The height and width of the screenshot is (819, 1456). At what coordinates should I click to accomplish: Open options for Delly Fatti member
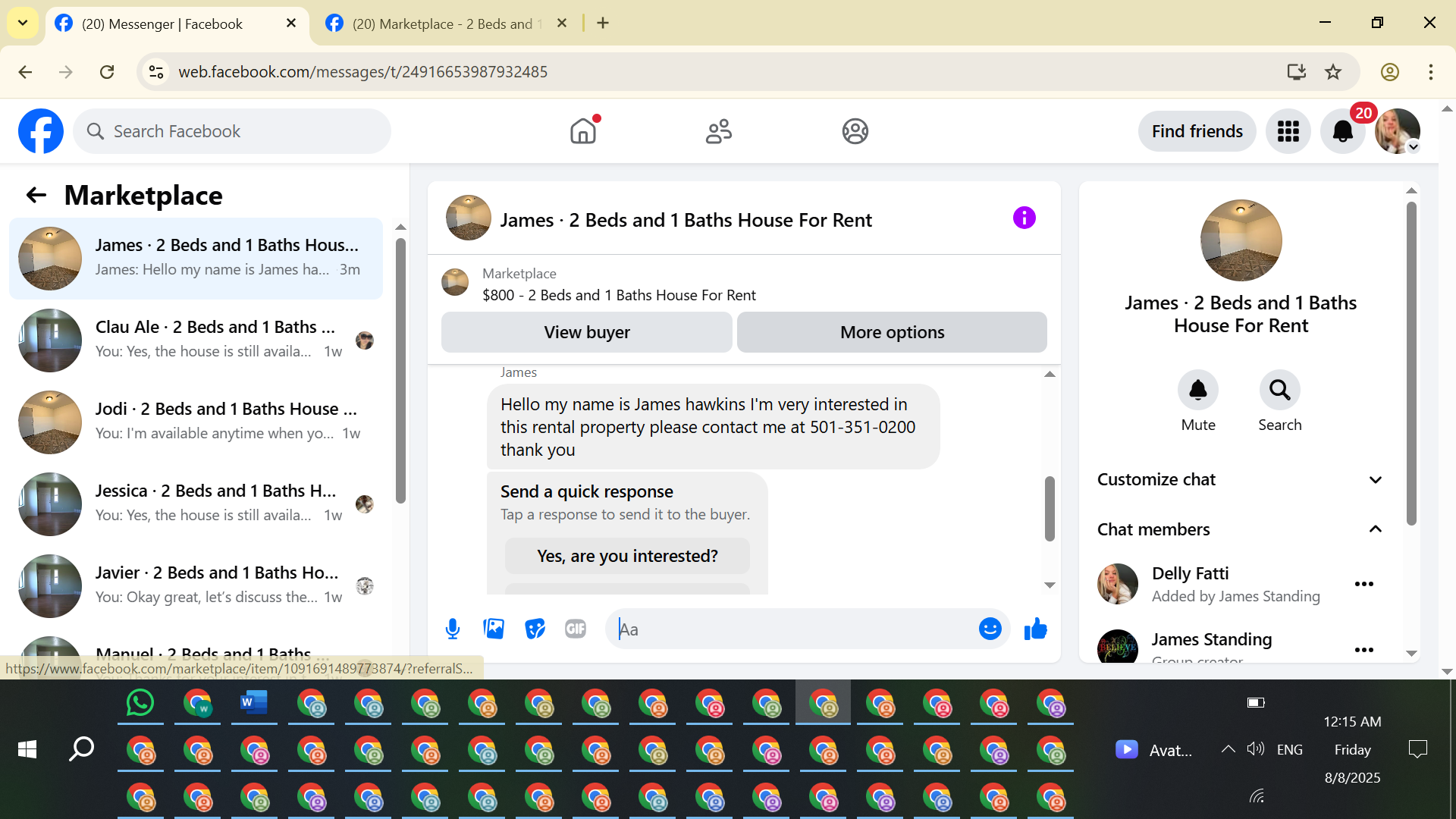coord(1363,584)
